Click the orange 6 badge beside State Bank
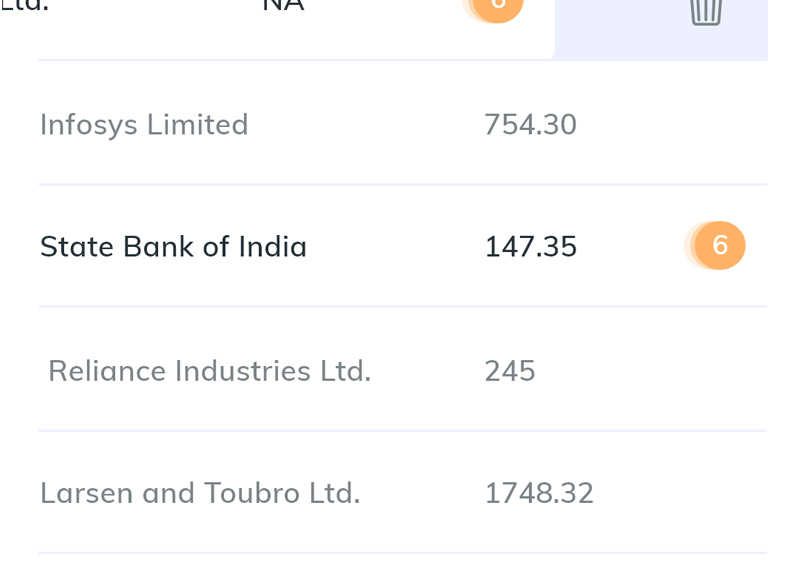The width and height of the screenshot is (800, 576). pos(719,245)
